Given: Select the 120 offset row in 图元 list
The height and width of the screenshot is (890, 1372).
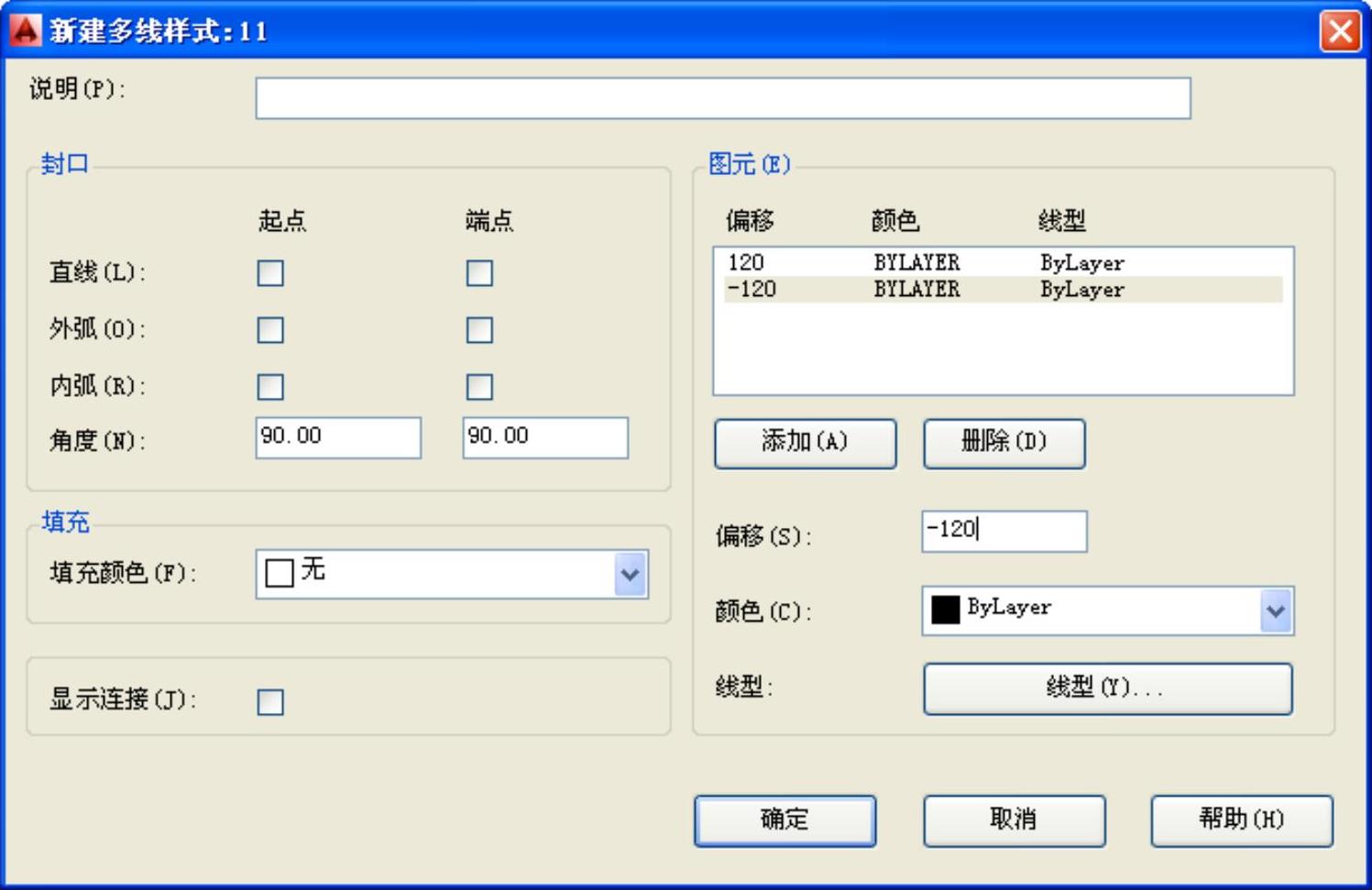Looking at the screenshot, I should (x=1004, y=263).
